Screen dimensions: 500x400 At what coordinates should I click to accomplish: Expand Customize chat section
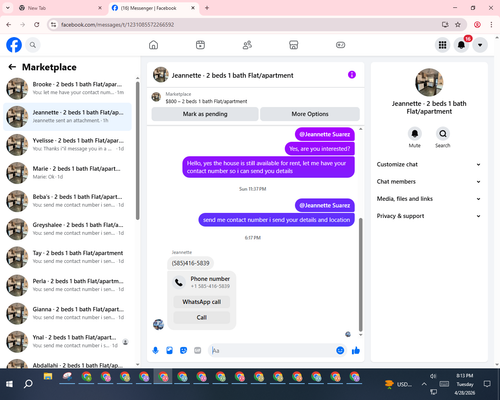pos(429,164)
